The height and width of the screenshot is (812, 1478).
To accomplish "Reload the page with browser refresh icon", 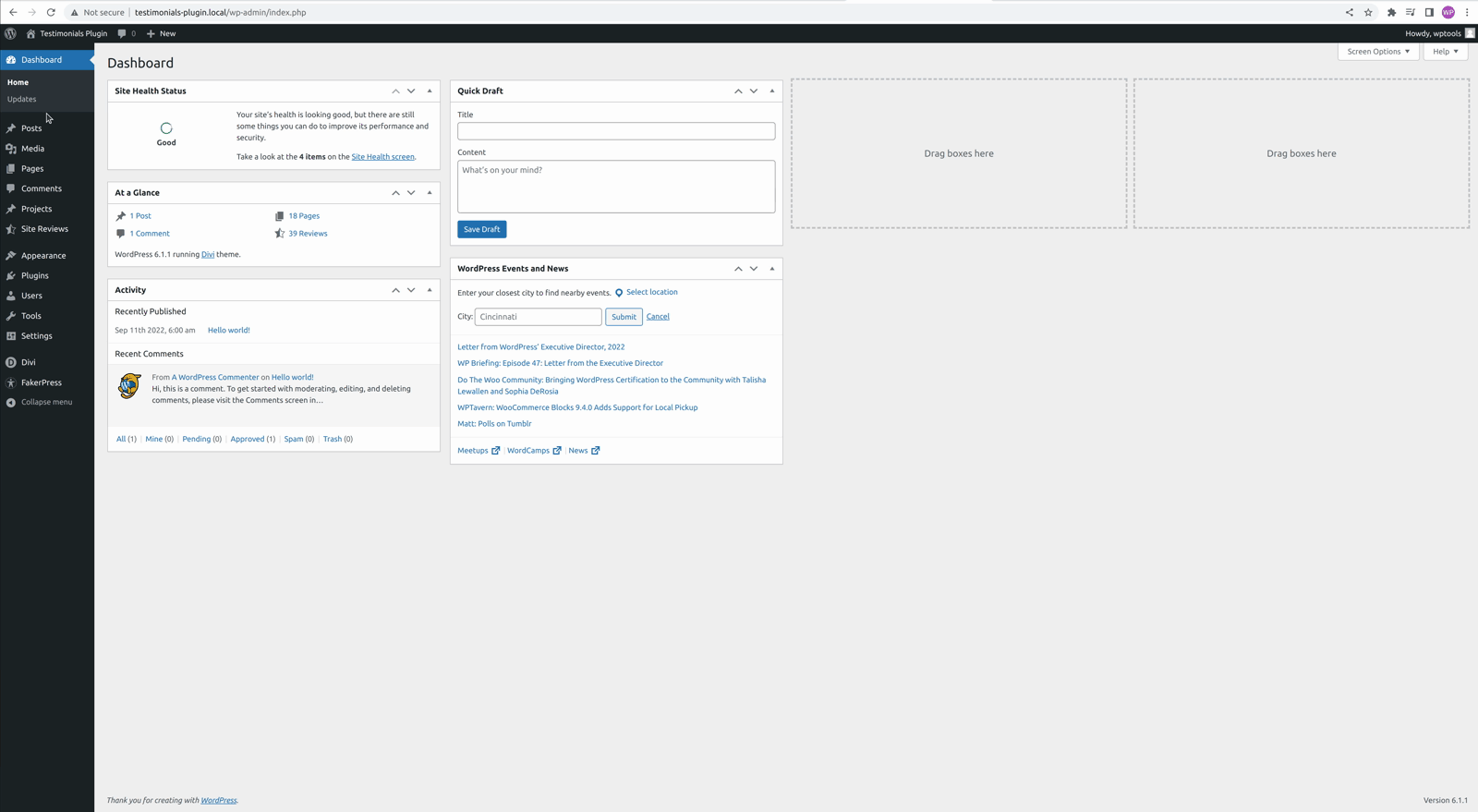I will coord(51,12).
